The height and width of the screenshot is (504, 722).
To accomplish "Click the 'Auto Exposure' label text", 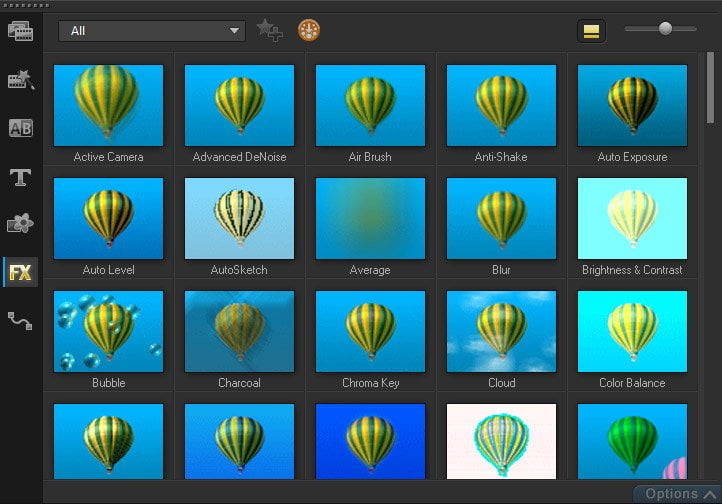I will pos(632,157).
